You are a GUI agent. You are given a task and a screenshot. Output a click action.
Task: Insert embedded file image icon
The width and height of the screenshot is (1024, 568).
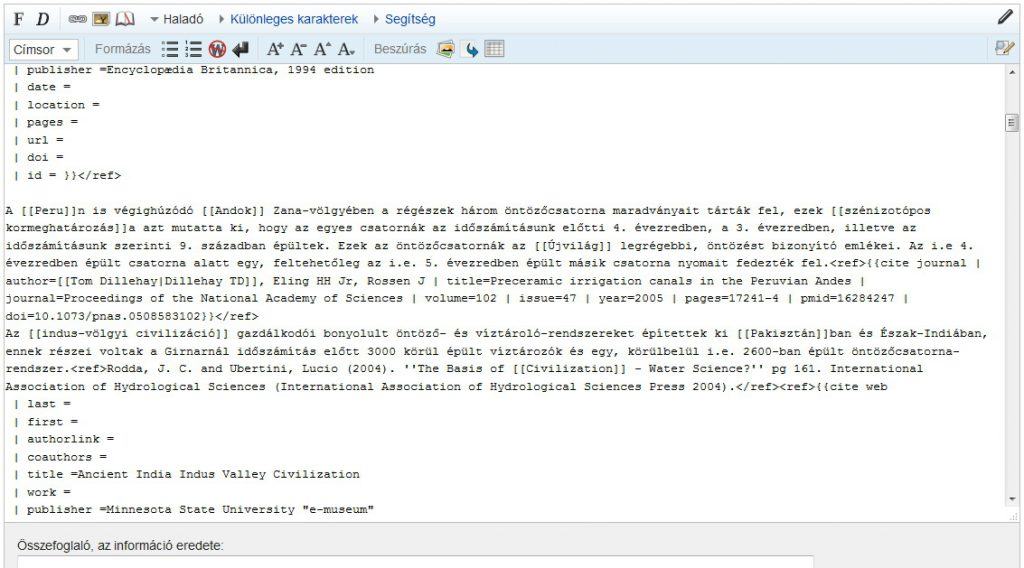101,19
